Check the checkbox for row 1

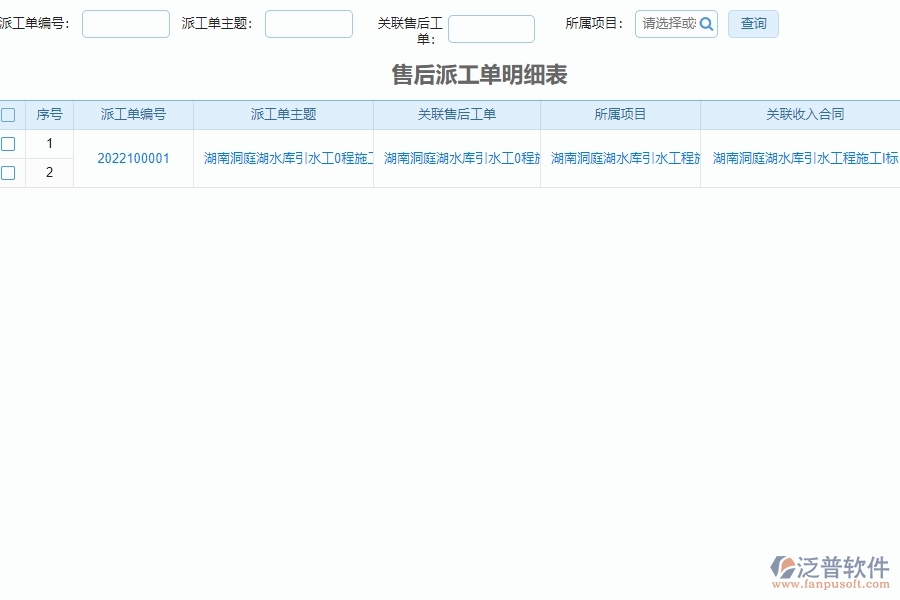pyautogui.click(x=9, y=143)
